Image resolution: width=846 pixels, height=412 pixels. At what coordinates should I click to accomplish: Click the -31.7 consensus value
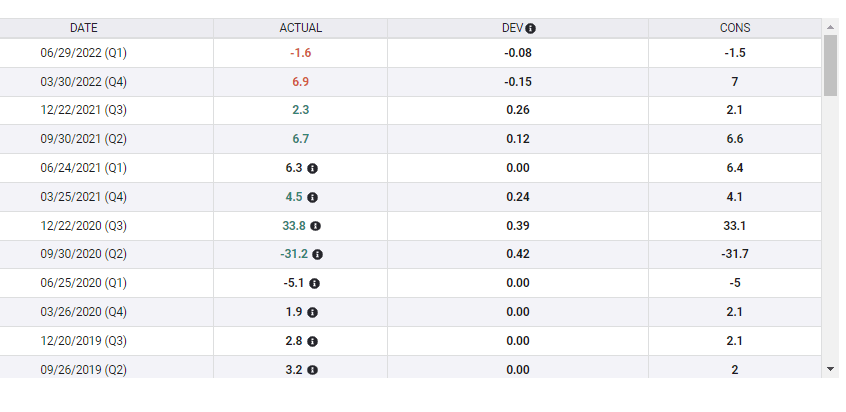pos(735,255)
